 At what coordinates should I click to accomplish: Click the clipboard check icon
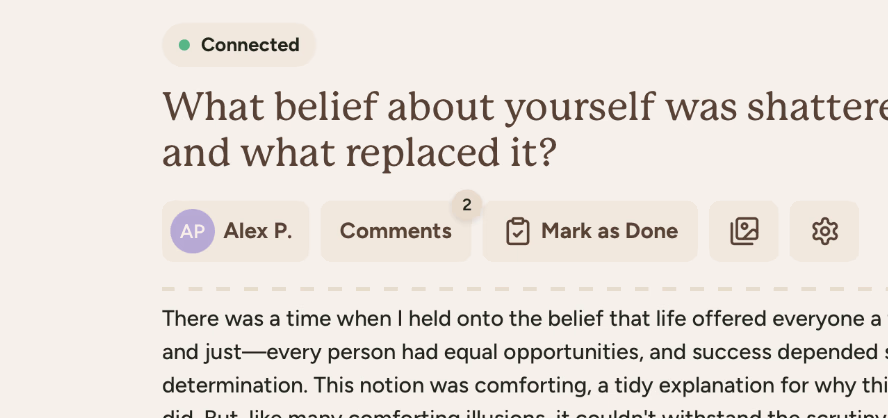coord(517,231)
